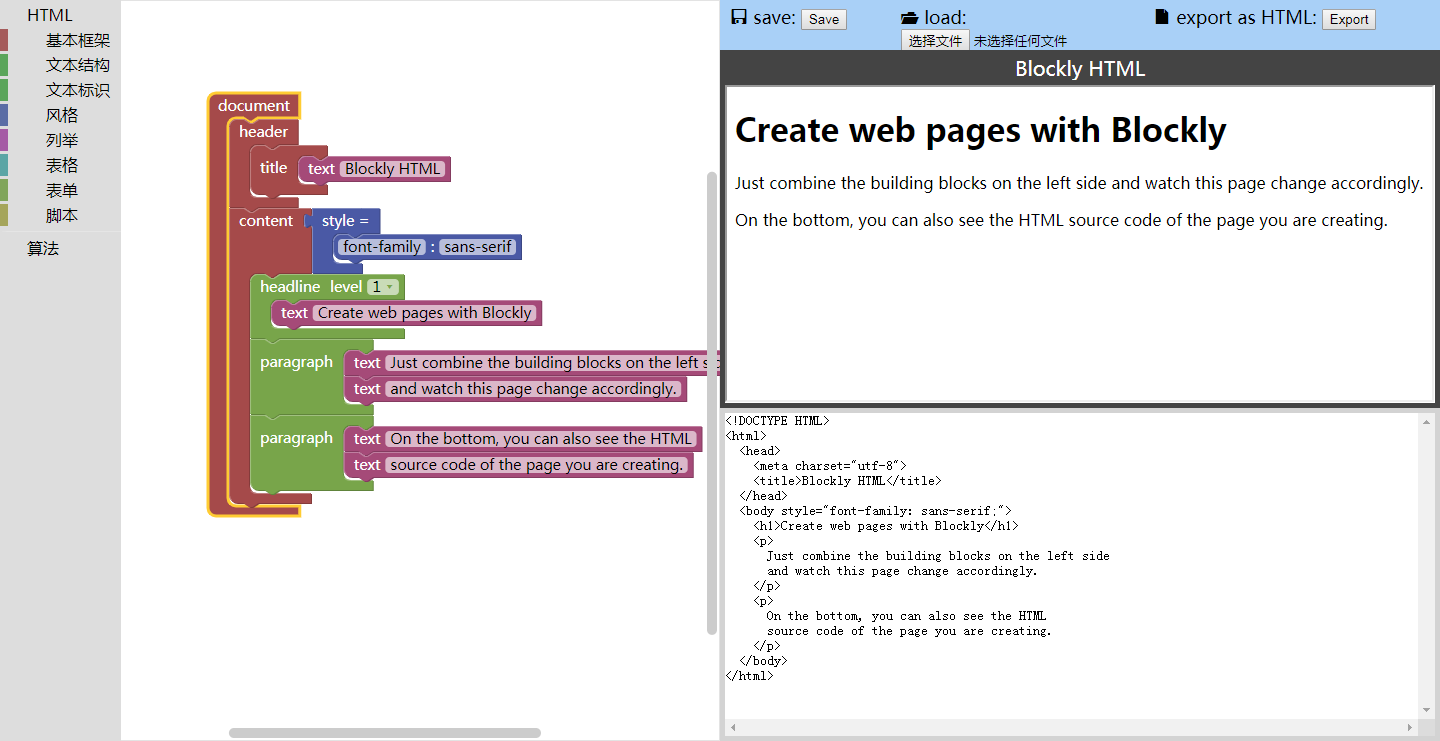The height and width of the screenshot is (741, 1440).
Task: Select the document block
Action: (253, 106)
